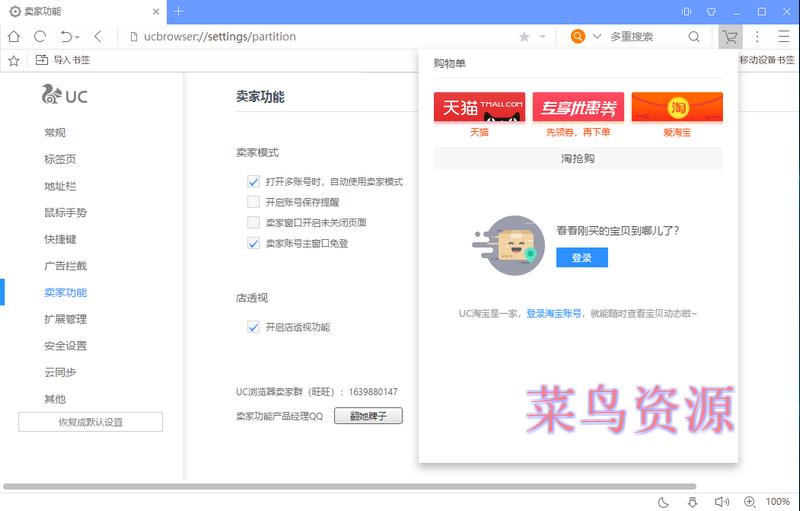Click the skin shirt icon in title bar
The height and width of the screenshot is (511, 800).
click(711, 11)
